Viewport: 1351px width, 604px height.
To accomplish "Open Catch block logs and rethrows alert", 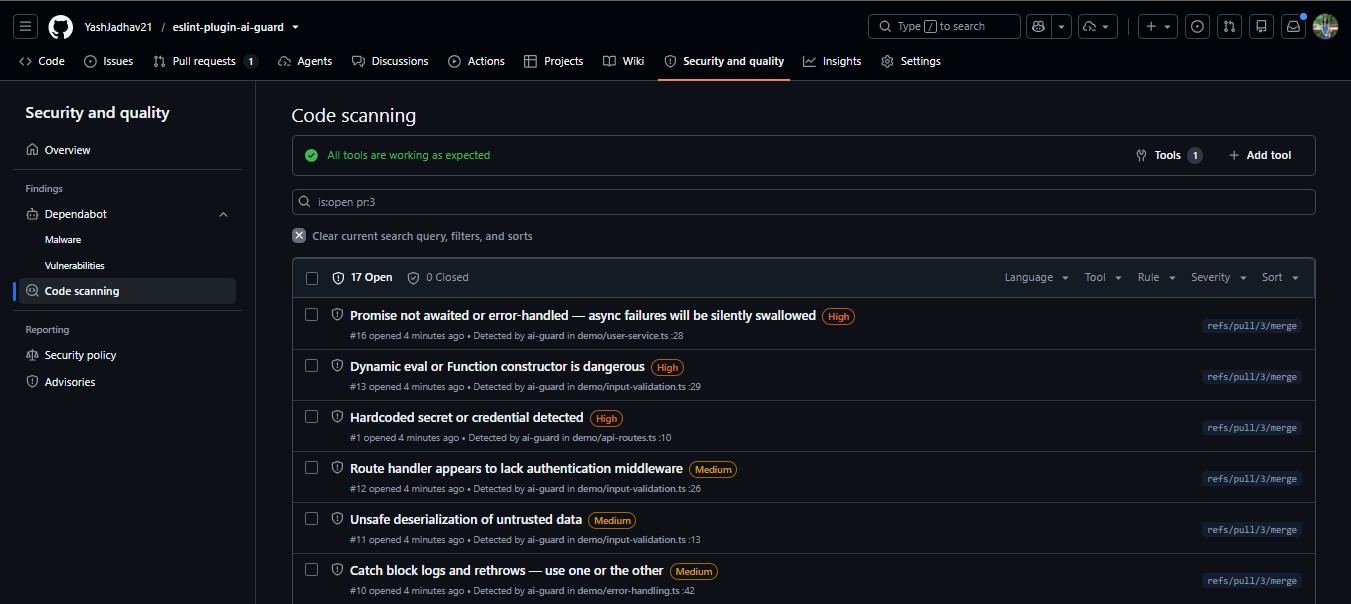I will pos(507,570).
